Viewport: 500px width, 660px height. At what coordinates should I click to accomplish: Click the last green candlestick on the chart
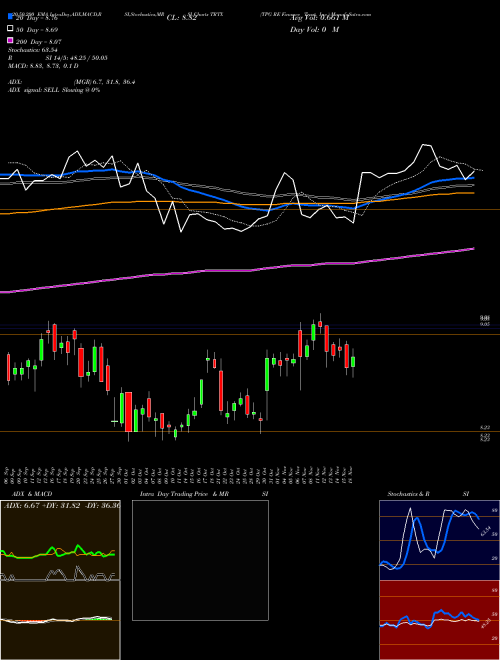[x=353, y=362]
